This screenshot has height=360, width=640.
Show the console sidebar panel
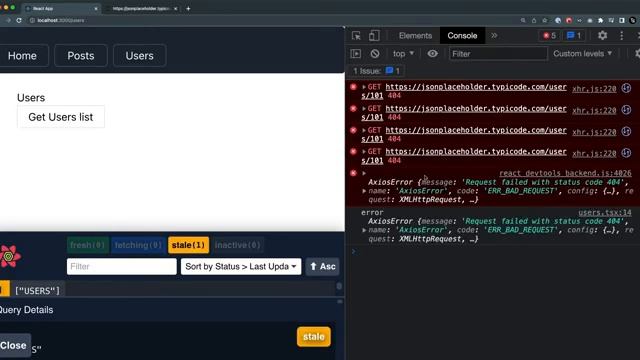356,53
